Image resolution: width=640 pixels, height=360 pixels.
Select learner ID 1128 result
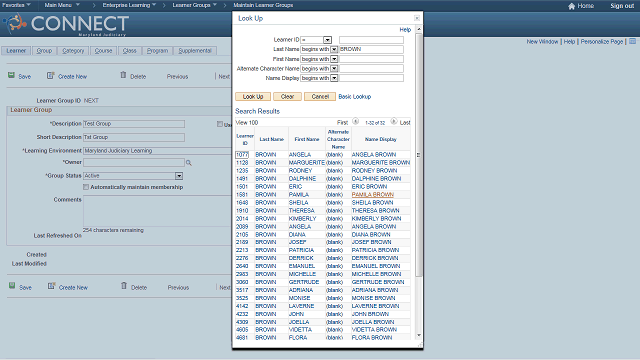click(x=242, y=162)
